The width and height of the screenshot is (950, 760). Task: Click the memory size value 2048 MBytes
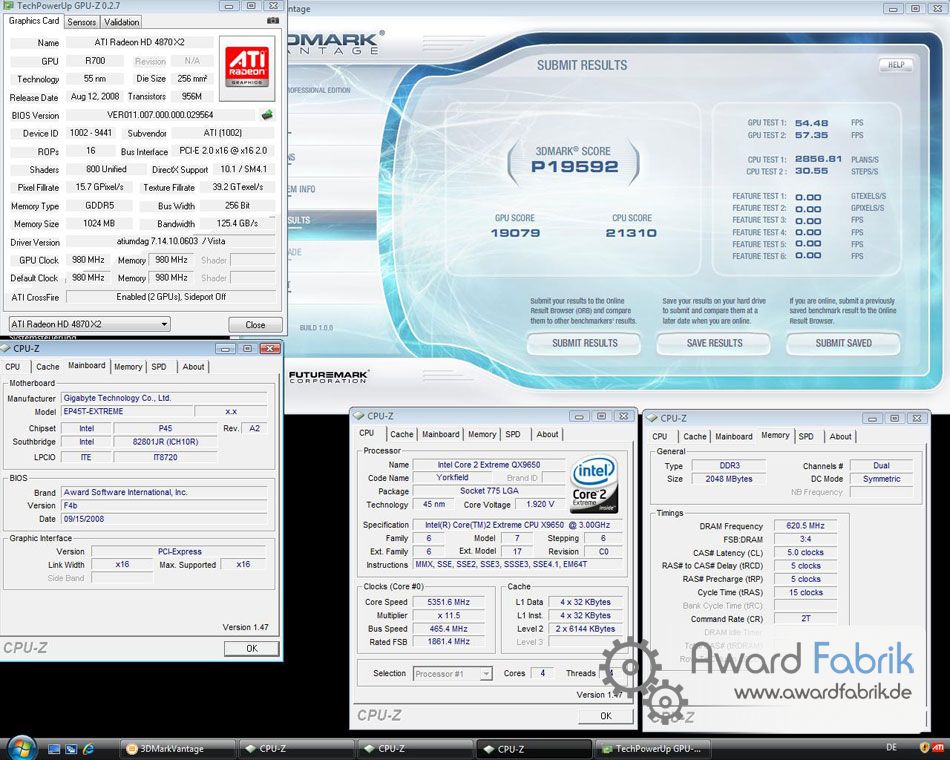[729, 479]
